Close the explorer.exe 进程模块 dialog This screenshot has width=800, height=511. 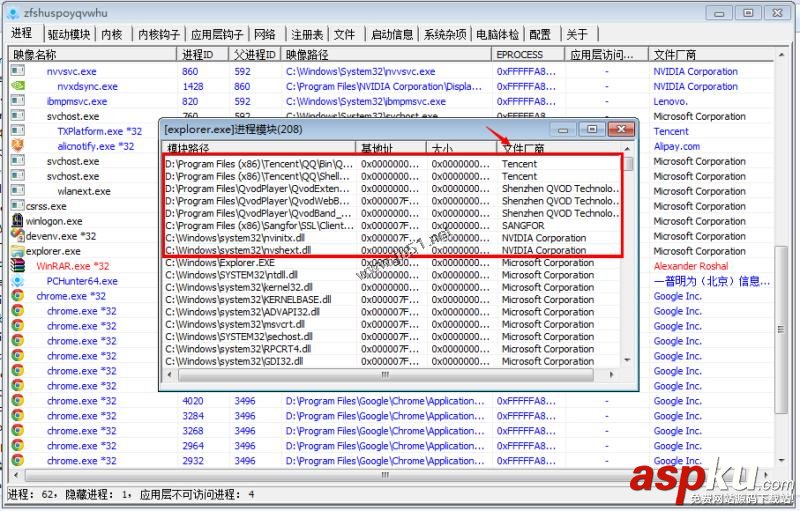click(621, 130)
